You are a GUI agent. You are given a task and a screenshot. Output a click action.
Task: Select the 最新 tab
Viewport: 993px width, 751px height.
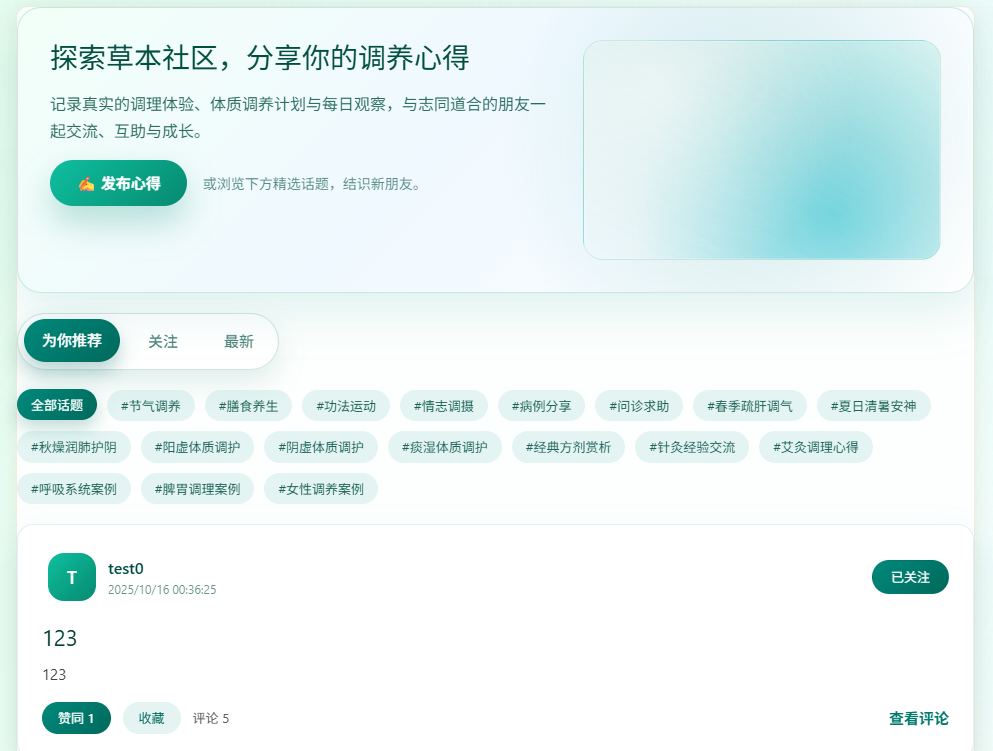(239, 342)
